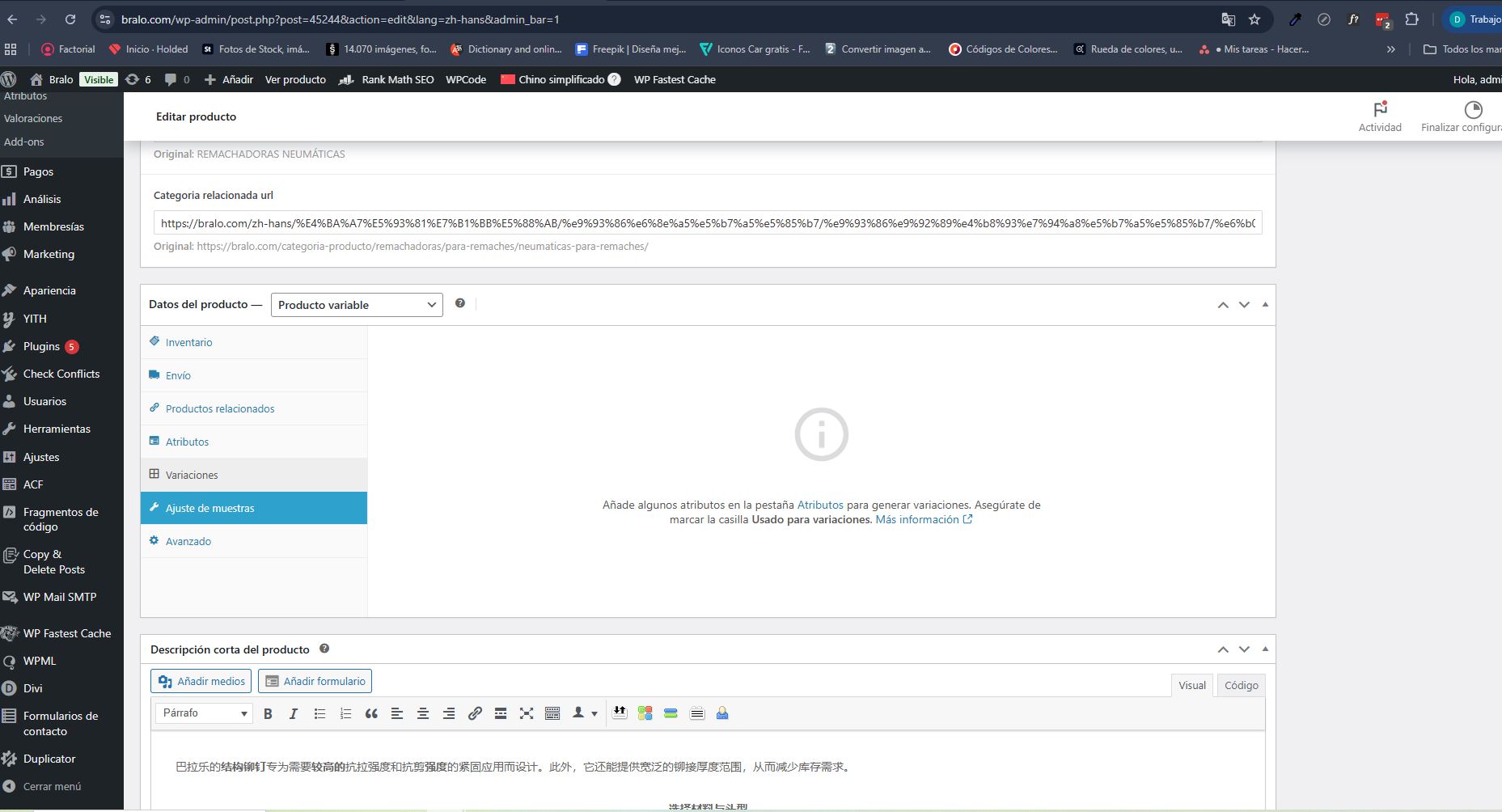Open the Atributos link in the variations message
Viewport: 1502px width, 812px height.
[x=820, y=505]
